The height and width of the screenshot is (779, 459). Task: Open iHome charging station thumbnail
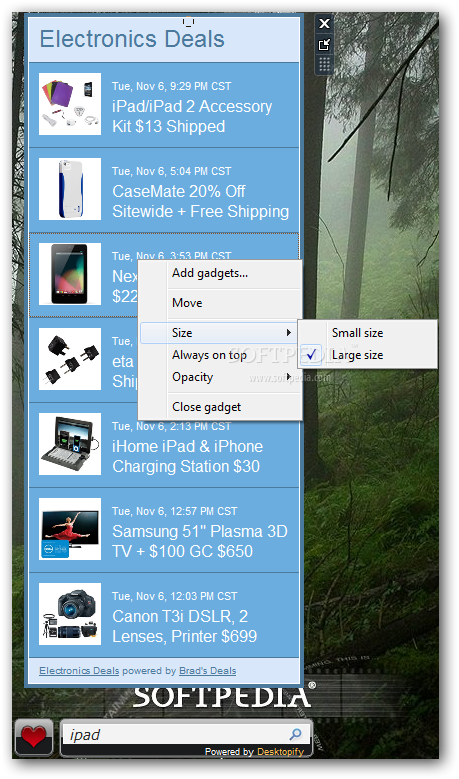coord(70,444)
